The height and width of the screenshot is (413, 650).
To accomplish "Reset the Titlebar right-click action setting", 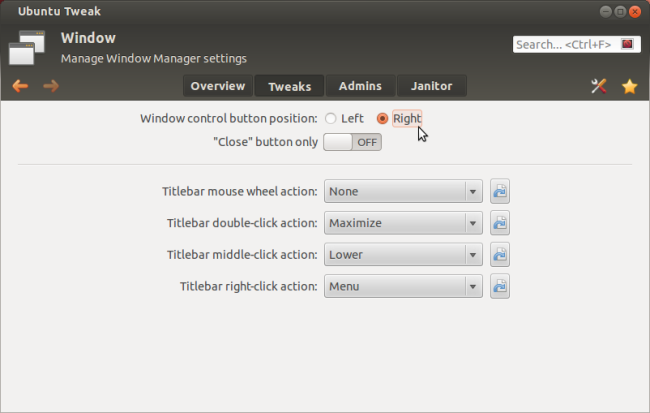I will (x=500, y=286).
